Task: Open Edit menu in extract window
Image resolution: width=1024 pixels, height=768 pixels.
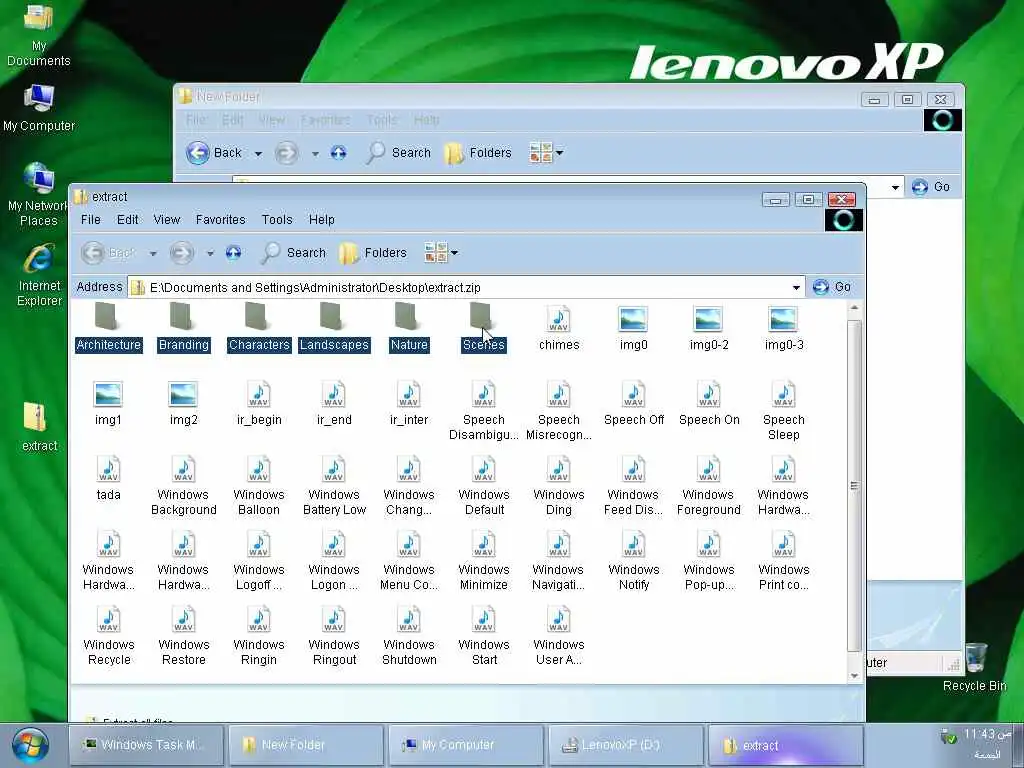Action: tap(127, 219)
